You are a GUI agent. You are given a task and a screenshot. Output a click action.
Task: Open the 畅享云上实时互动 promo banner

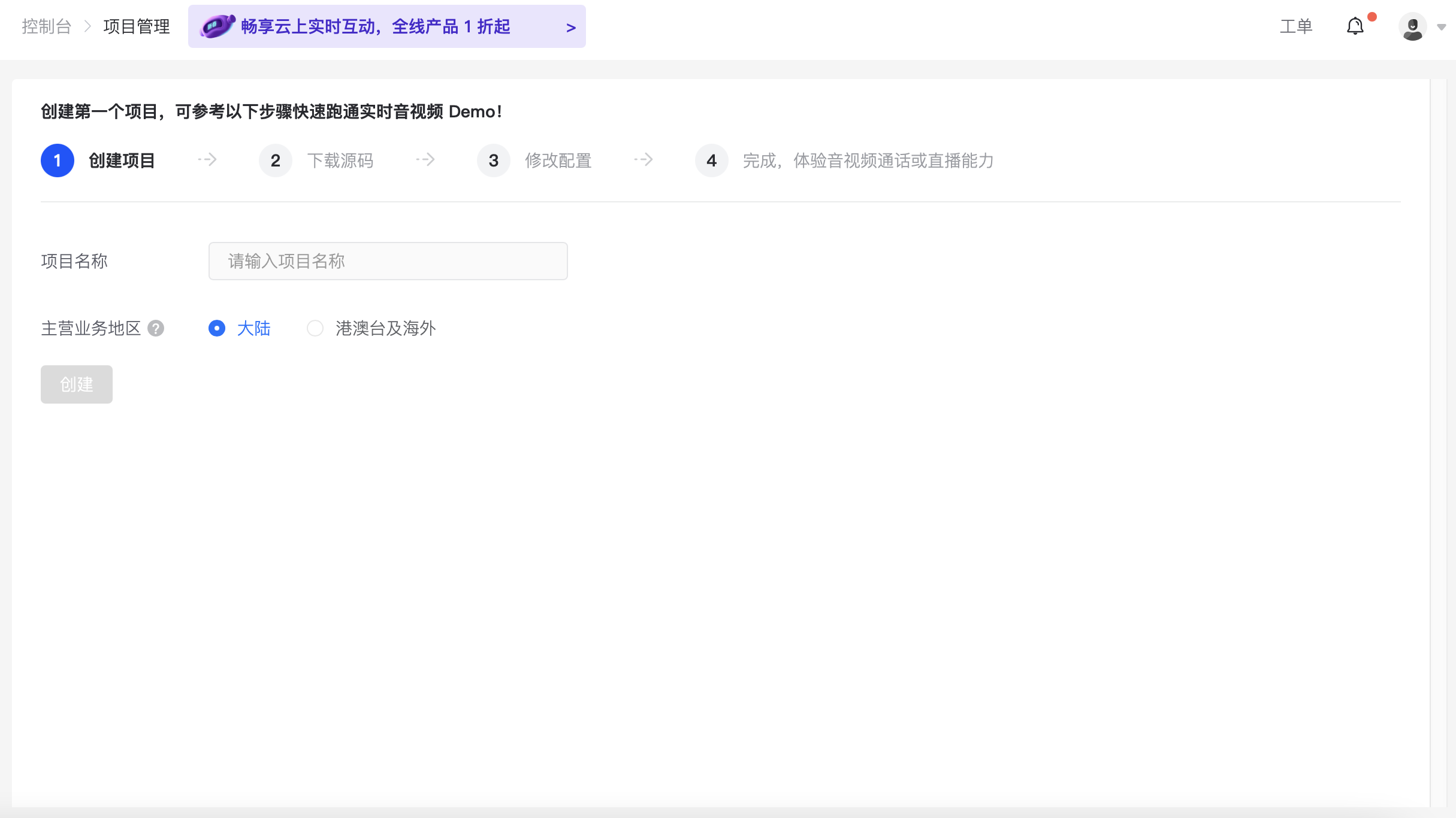tap(376, 26)
